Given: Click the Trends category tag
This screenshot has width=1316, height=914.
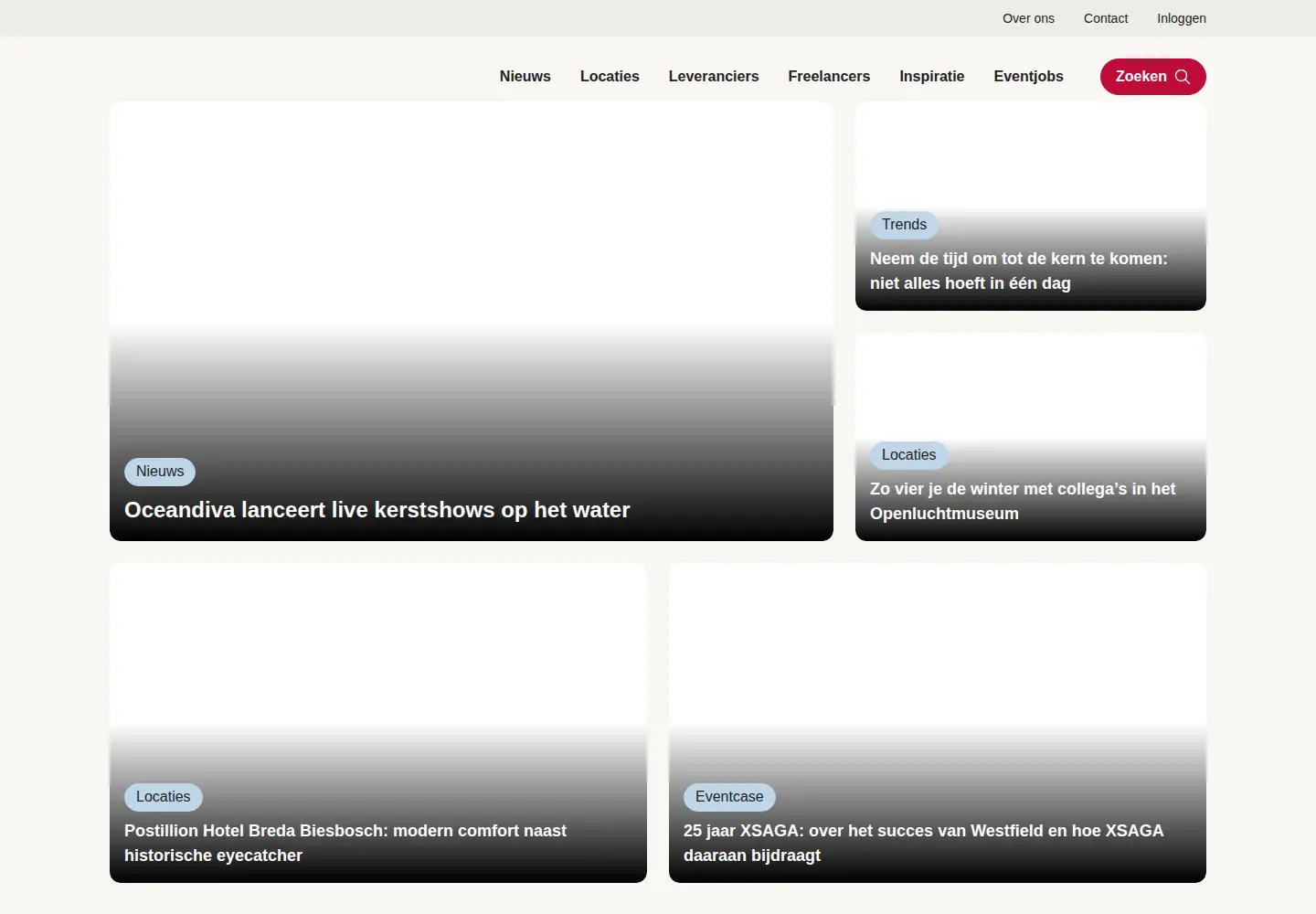Looking at the screenshot, I should 904,225.
